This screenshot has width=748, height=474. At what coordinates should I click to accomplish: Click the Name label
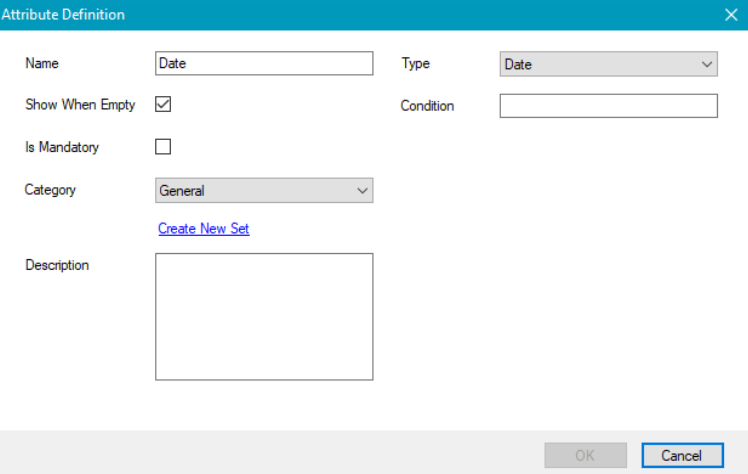pos(42,64)
